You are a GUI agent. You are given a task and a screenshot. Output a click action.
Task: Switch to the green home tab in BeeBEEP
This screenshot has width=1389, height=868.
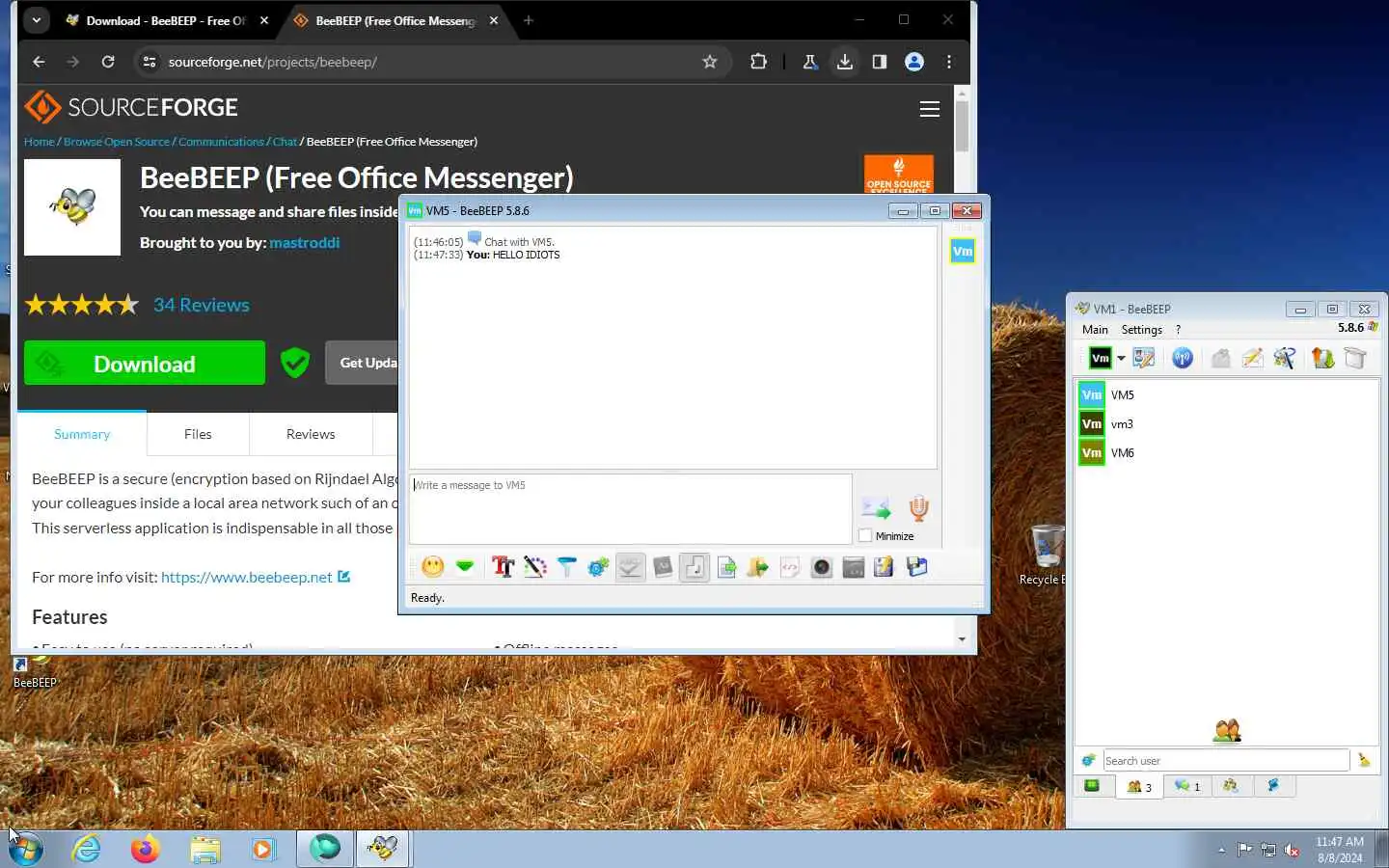[1092, 786]
